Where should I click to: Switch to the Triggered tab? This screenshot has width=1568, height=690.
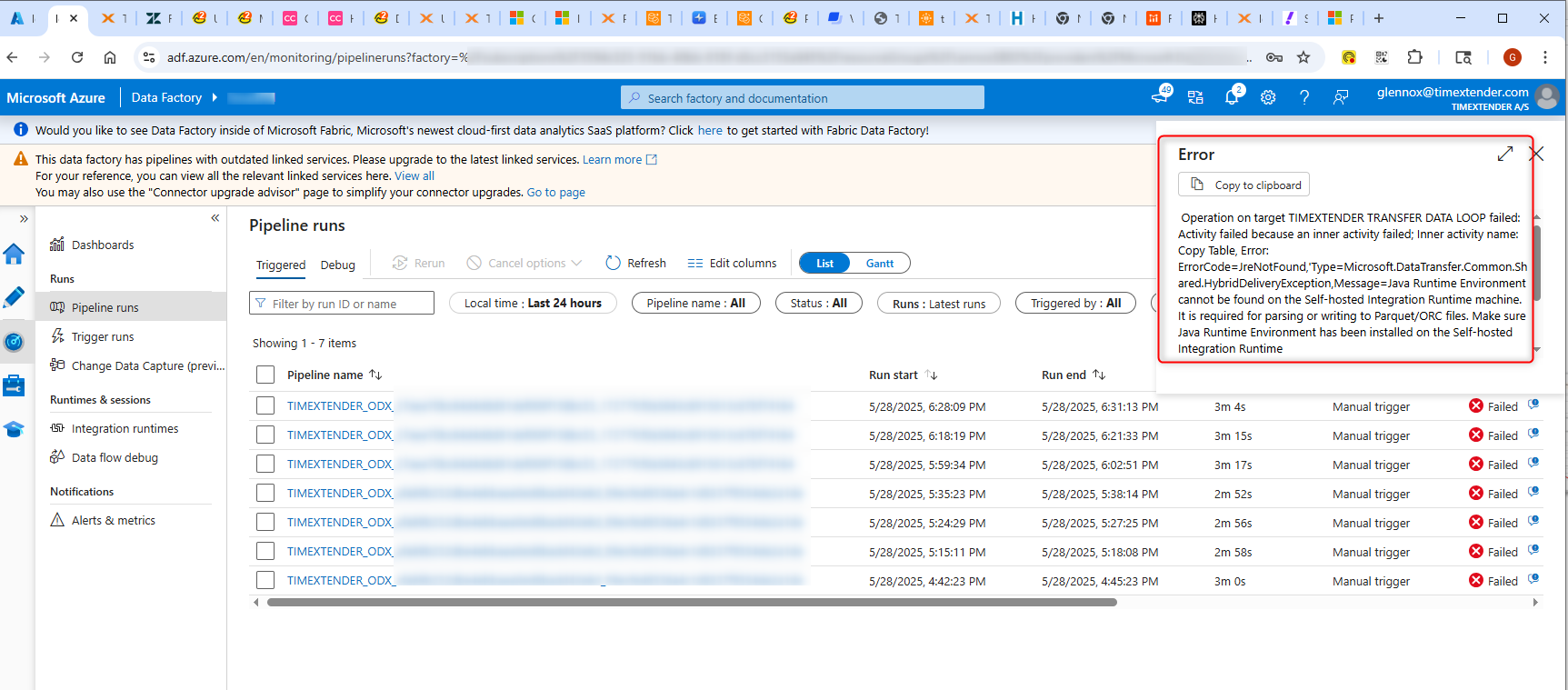[281, 265]
